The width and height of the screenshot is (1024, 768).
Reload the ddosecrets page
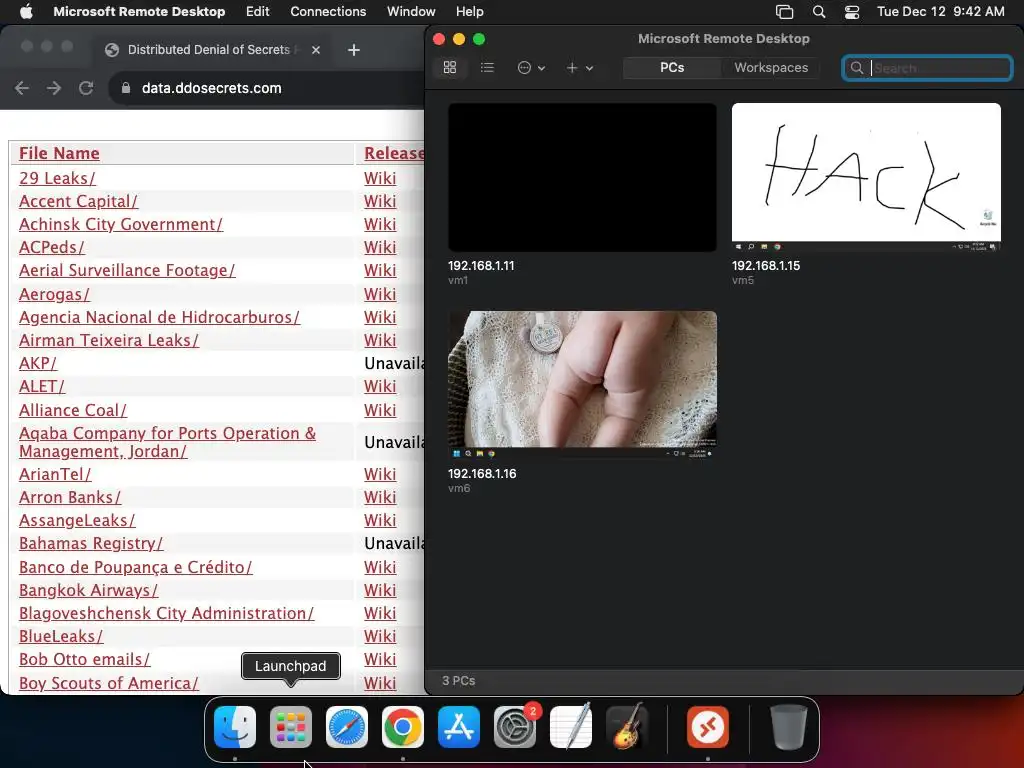point(86,88)
